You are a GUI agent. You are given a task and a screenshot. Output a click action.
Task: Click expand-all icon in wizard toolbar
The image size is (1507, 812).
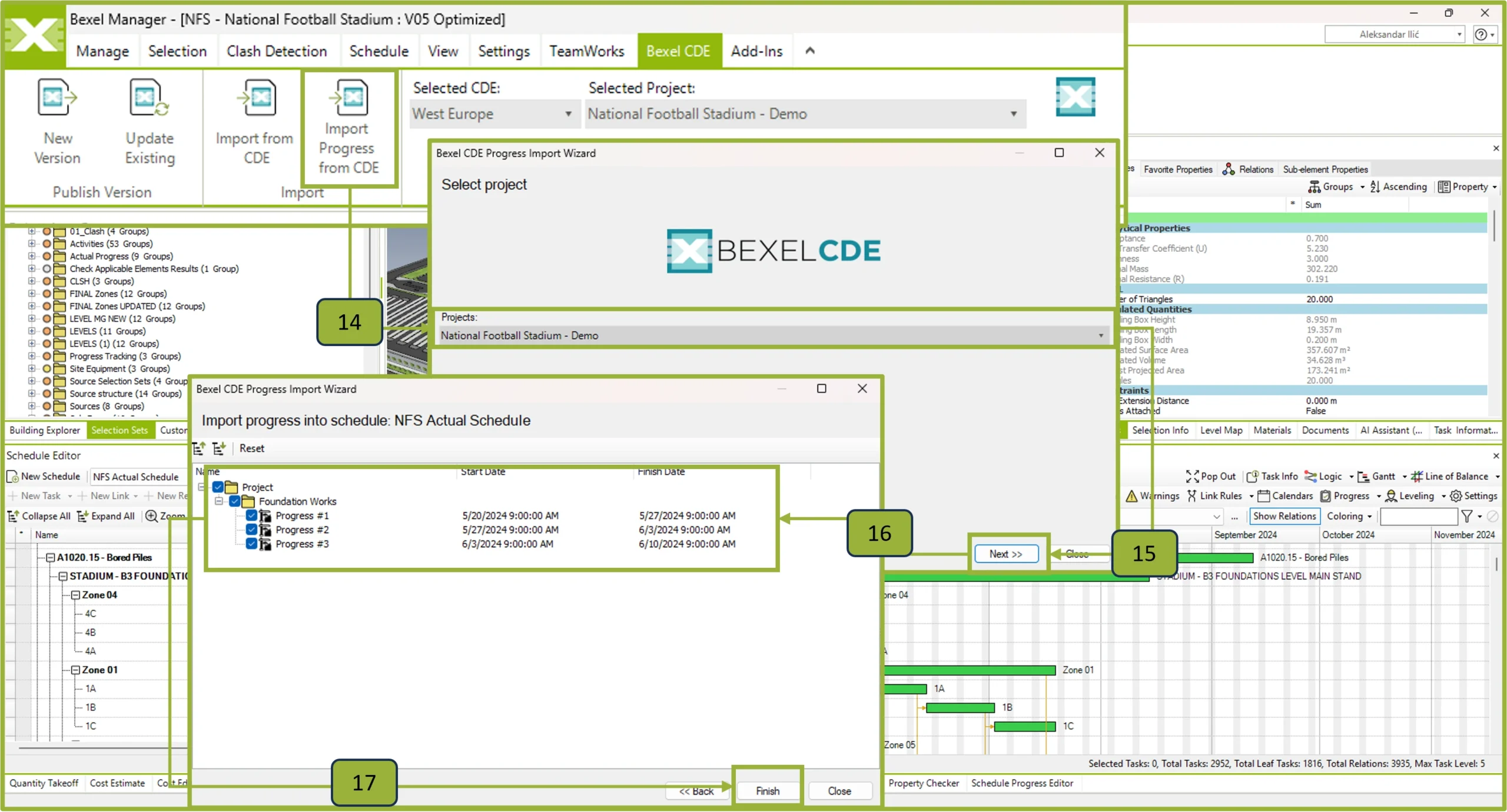(x=219, y=448)
